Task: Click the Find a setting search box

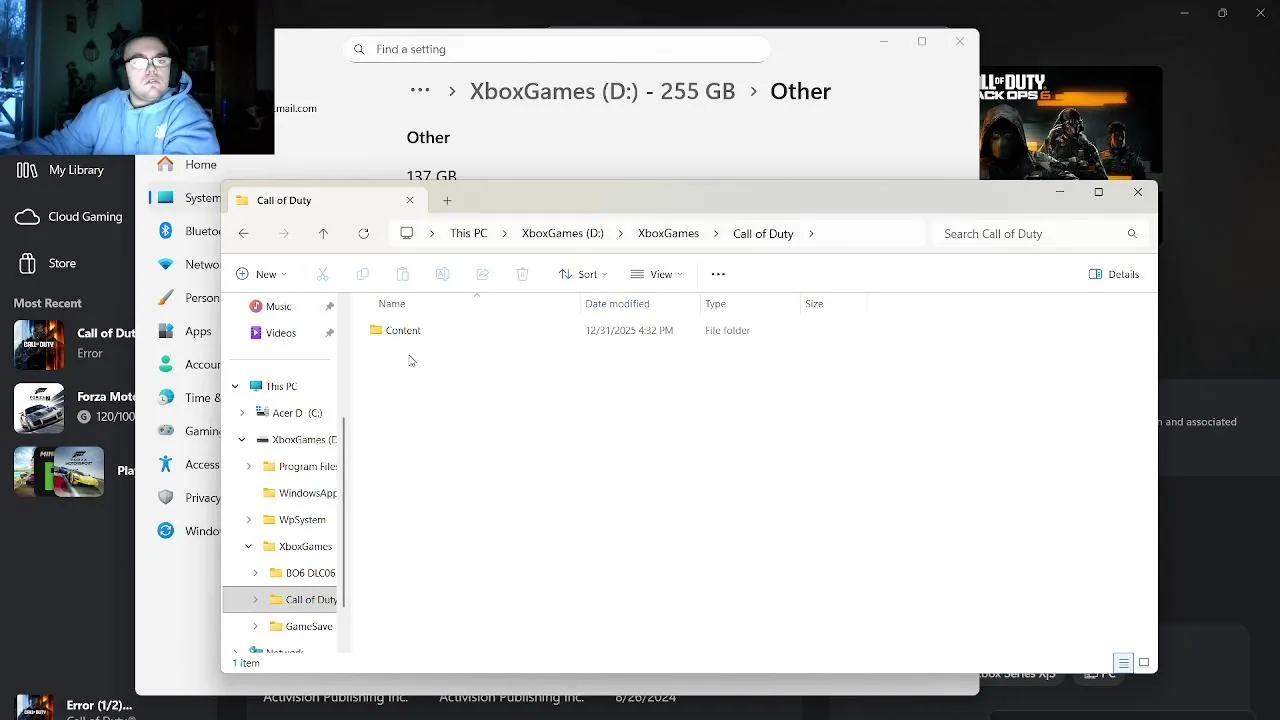Action: pyautogui.click(x=556, y=49)
